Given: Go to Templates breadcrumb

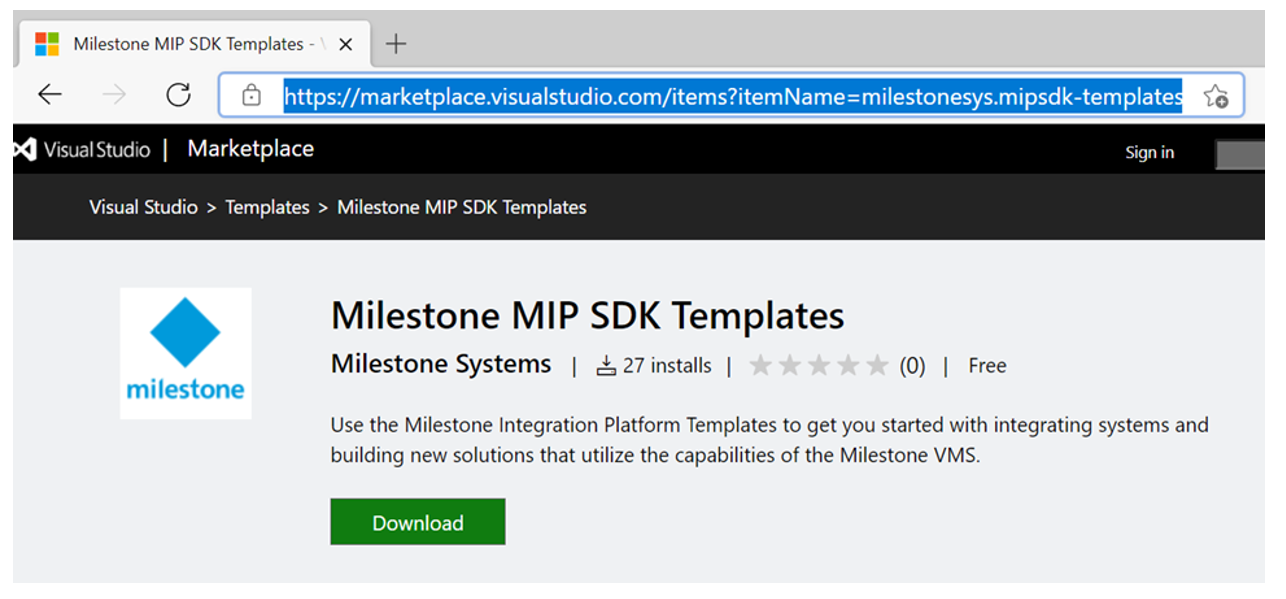Looking at the screenshot, I should click(267, 207).
